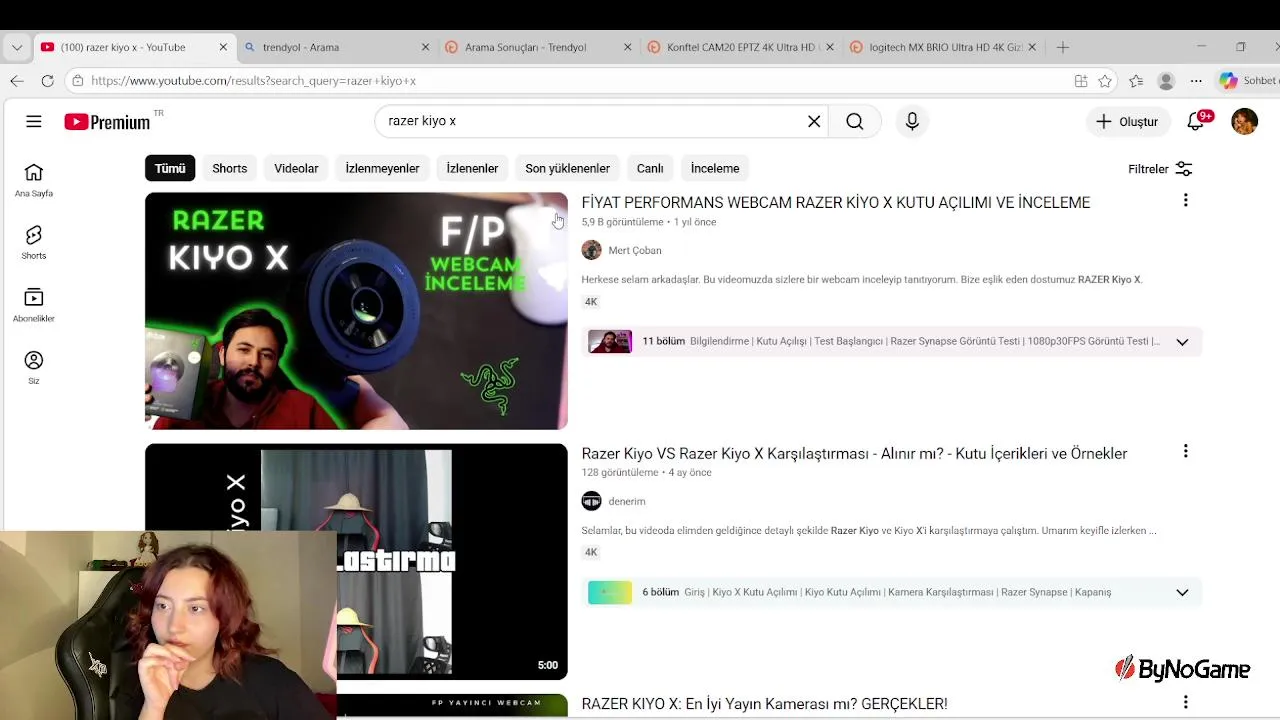Open the favorites collections icon in toolbar
1280x720 pixels.
coord(1136,81)
